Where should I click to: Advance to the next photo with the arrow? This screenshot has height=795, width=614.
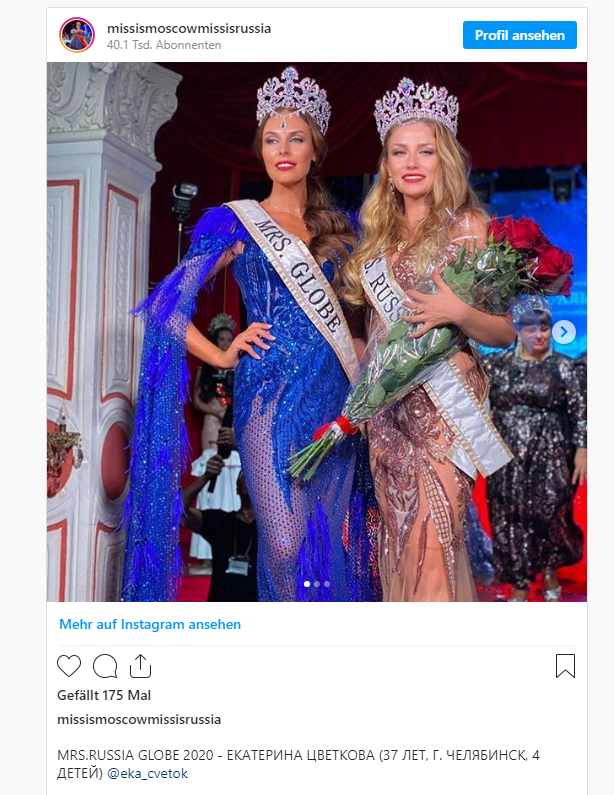point(564,332)
